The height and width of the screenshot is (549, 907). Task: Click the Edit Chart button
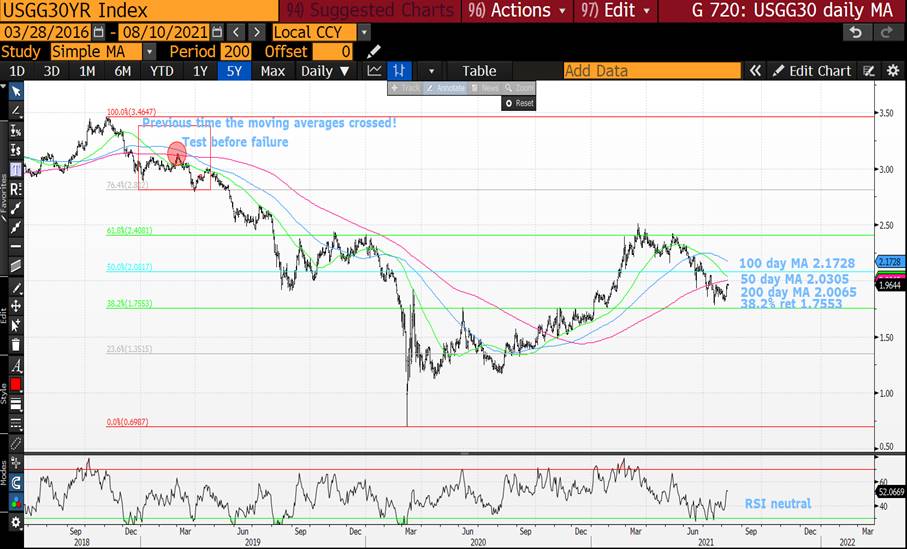[812, 71]
